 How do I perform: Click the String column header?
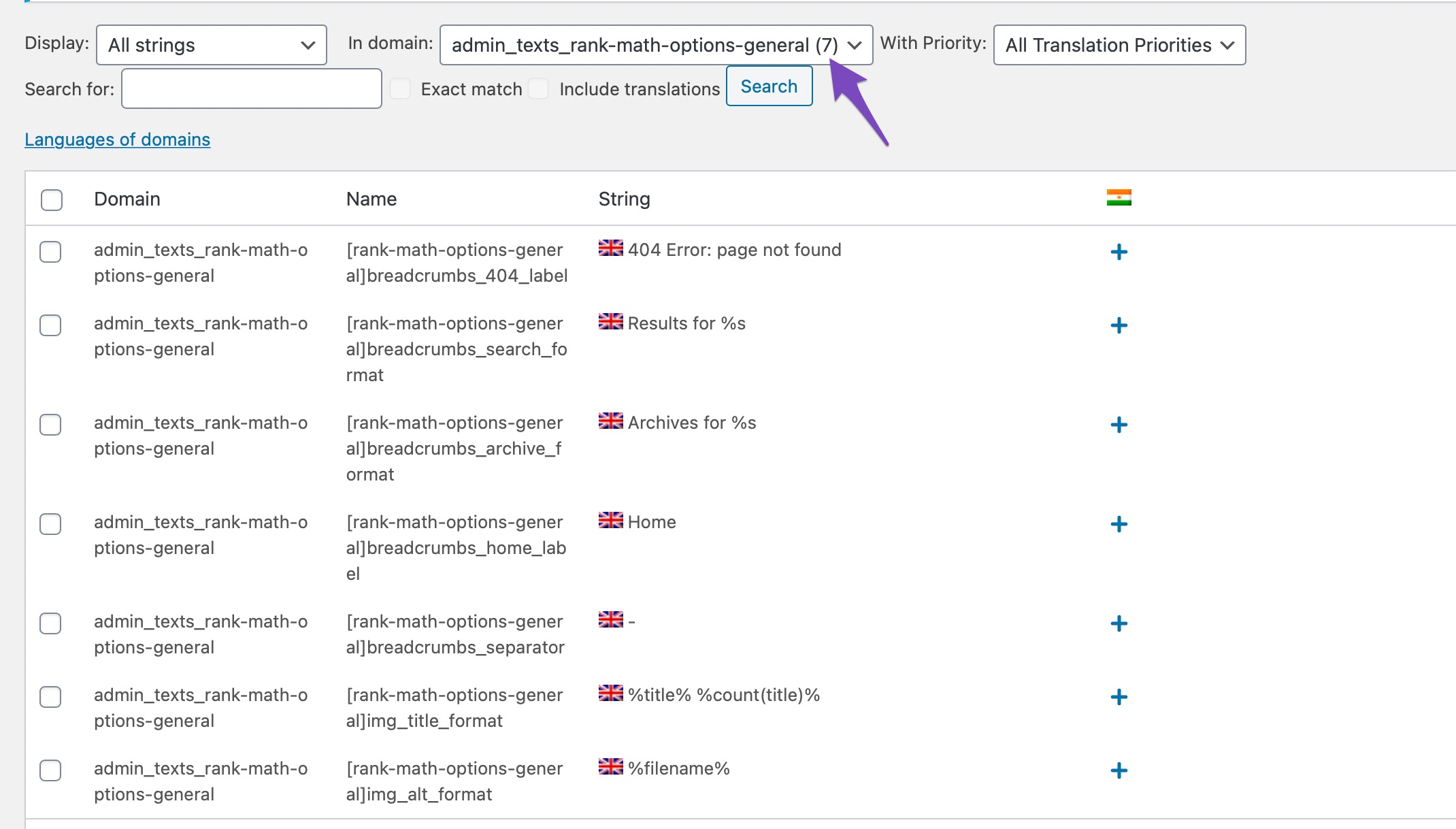click(x=625, y=199)
